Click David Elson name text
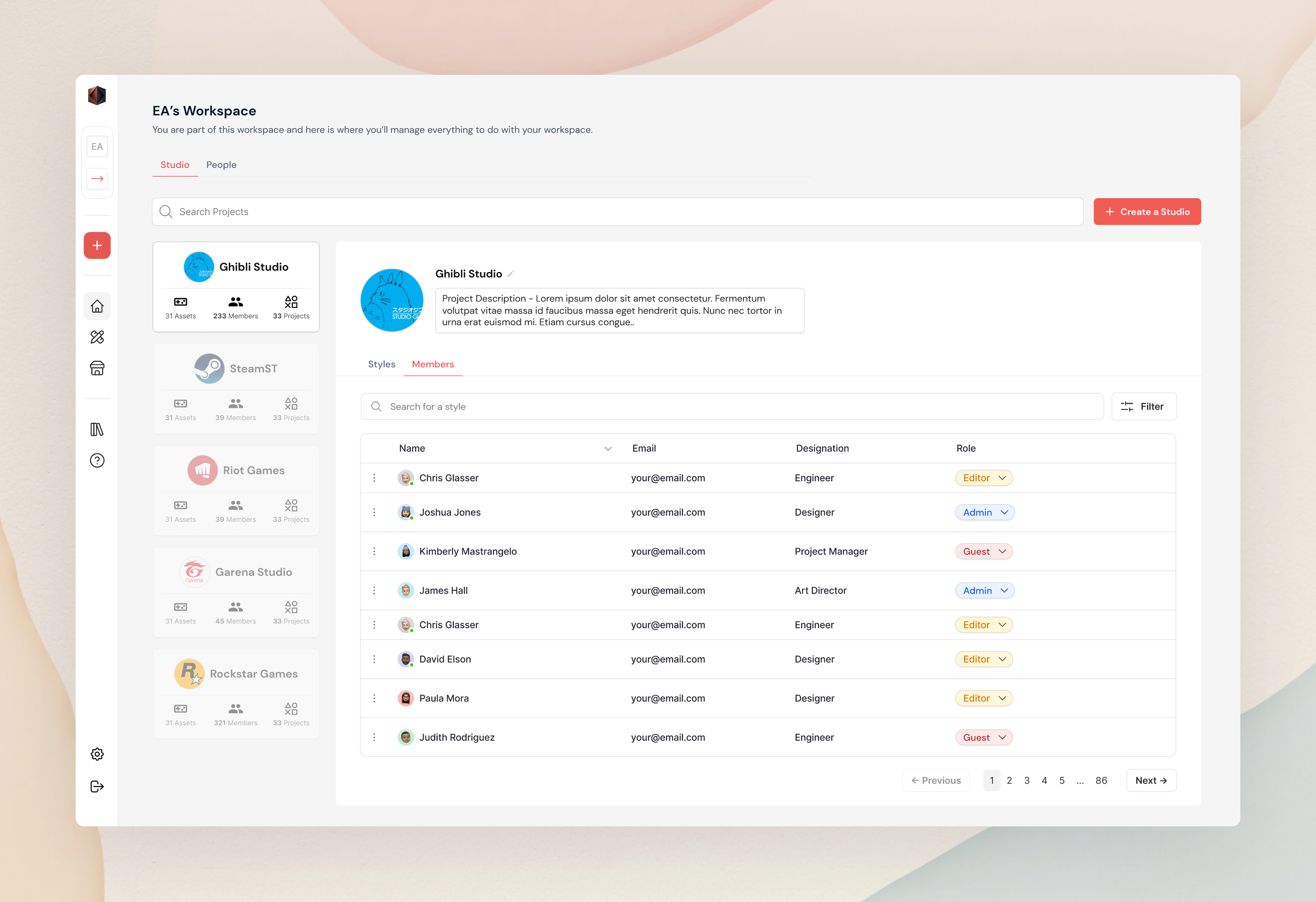 [x=445, y=659]
